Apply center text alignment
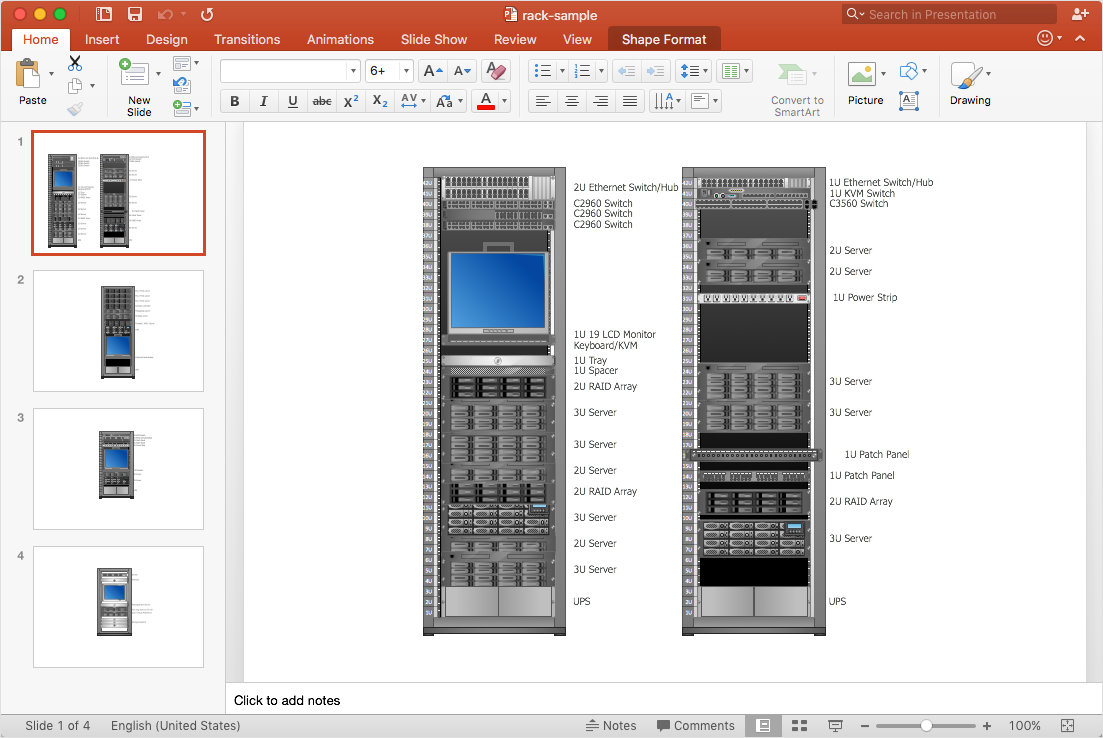Image resolution: width=1103 pixels, height=738 pixels. point(572,101)
